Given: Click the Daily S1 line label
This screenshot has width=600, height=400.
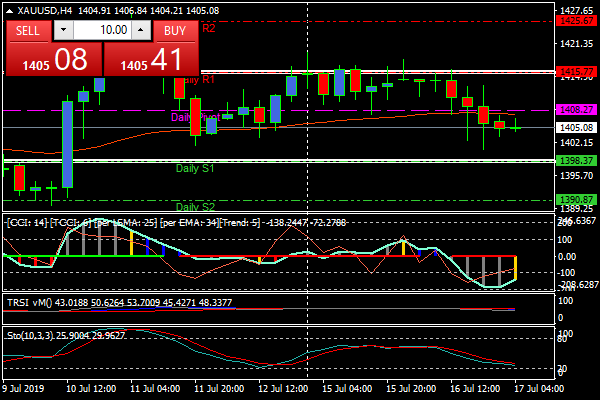Looking at the screenshot, I should point(195,169).
